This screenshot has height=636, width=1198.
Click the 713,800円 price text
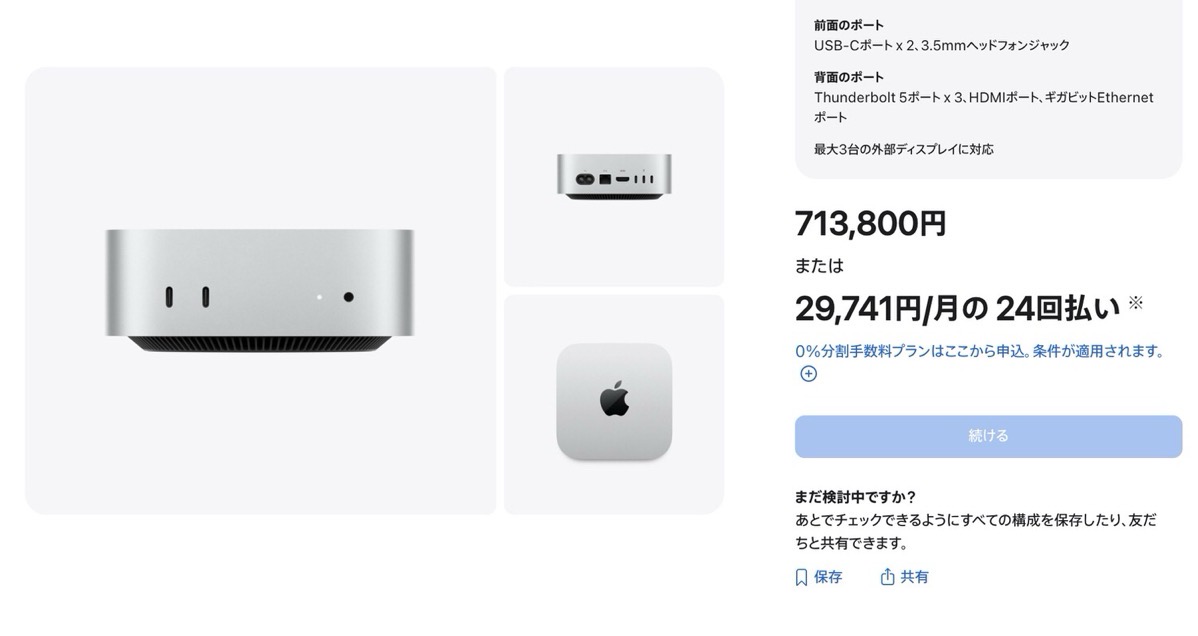pos(870,224)
